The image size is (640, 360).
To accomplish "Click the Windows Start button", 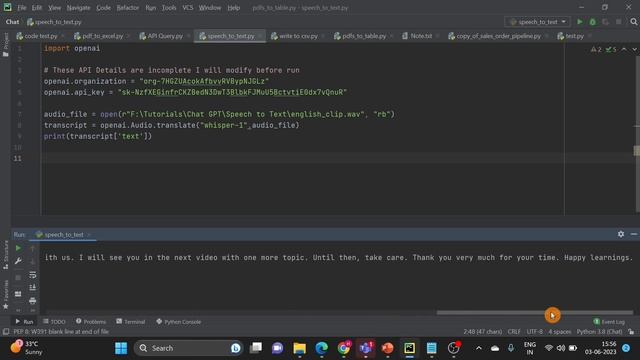I will tap(121, 348).
